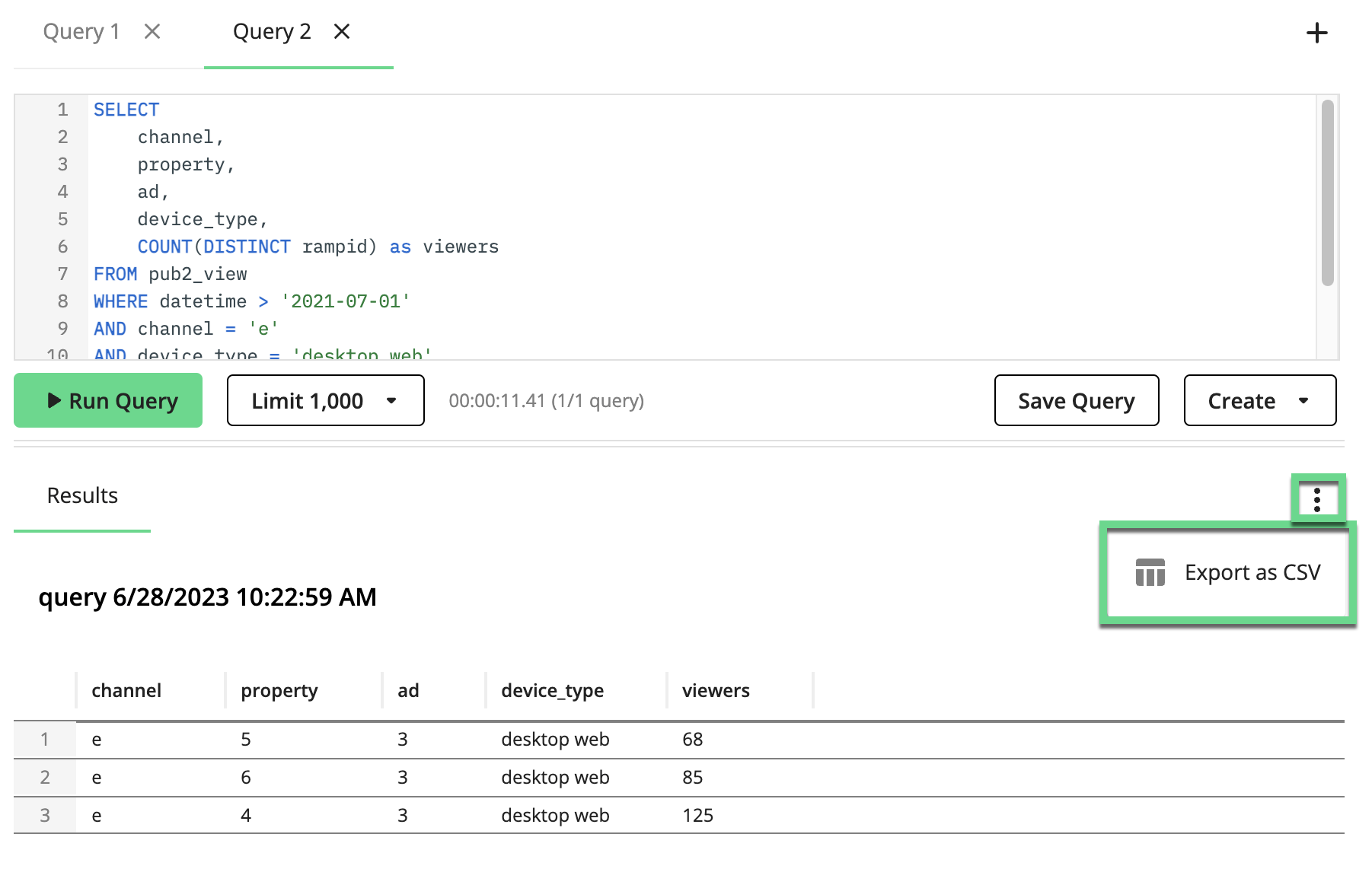This screenshot has width=1372, height=869.
Task: Click desktop web cell in row 3
Action: point(555,815)
